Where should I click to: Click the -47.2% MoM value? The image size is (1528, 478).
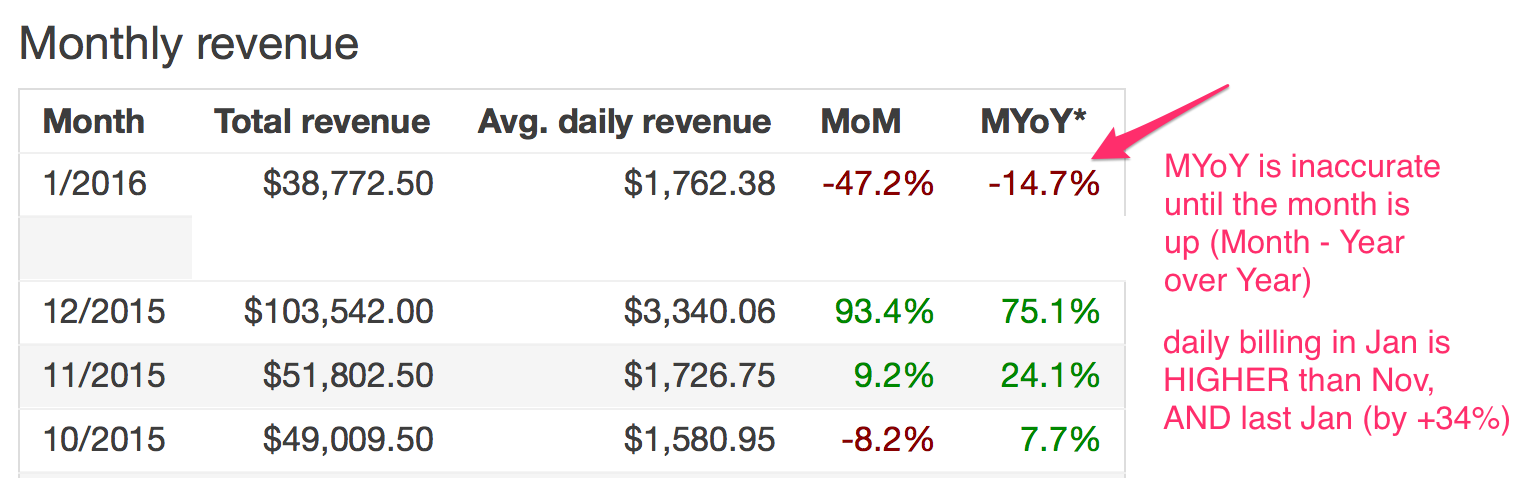[x=877, y=184]
